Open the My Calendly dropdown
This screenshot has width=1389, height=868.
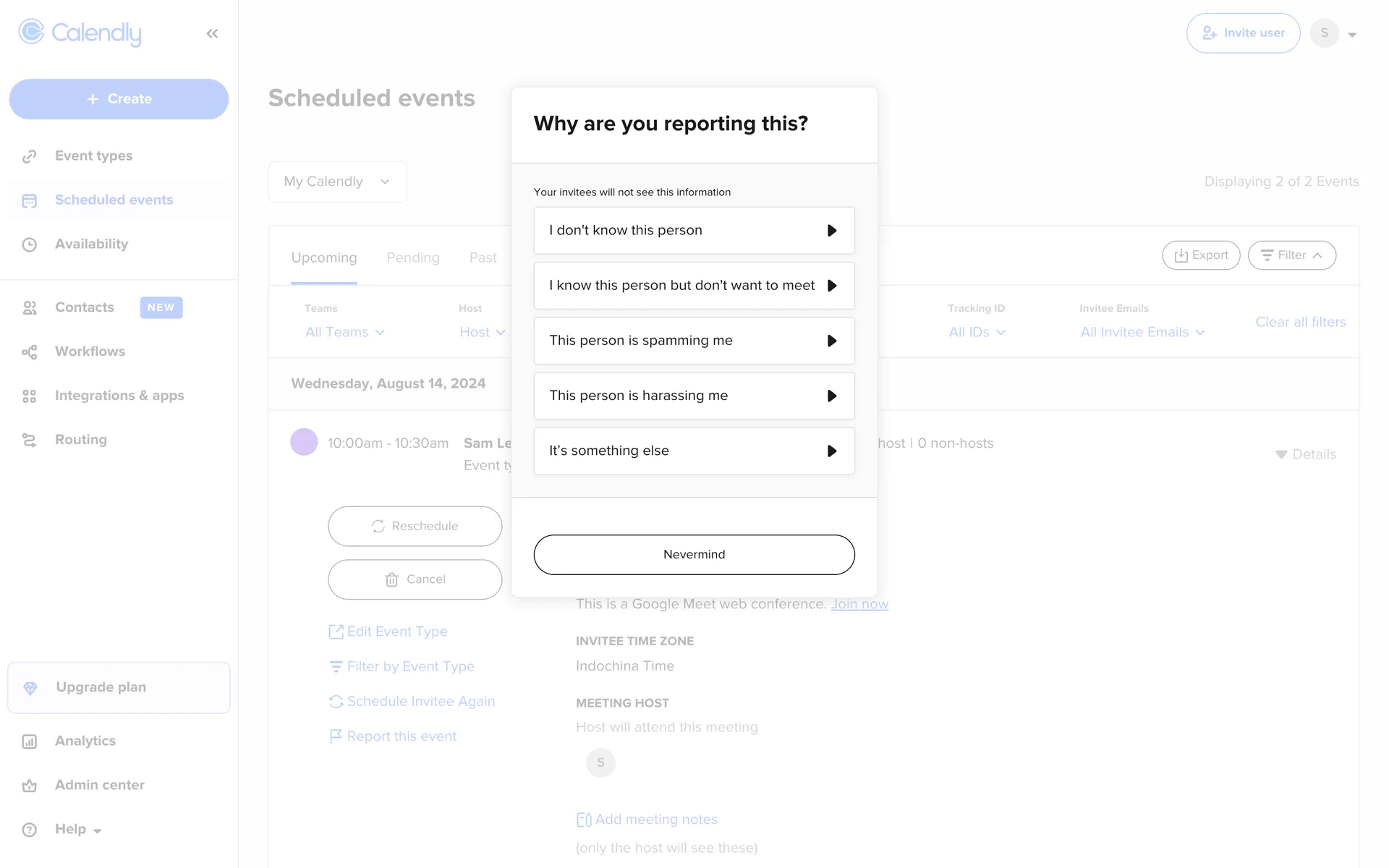(x=337, y=182)
